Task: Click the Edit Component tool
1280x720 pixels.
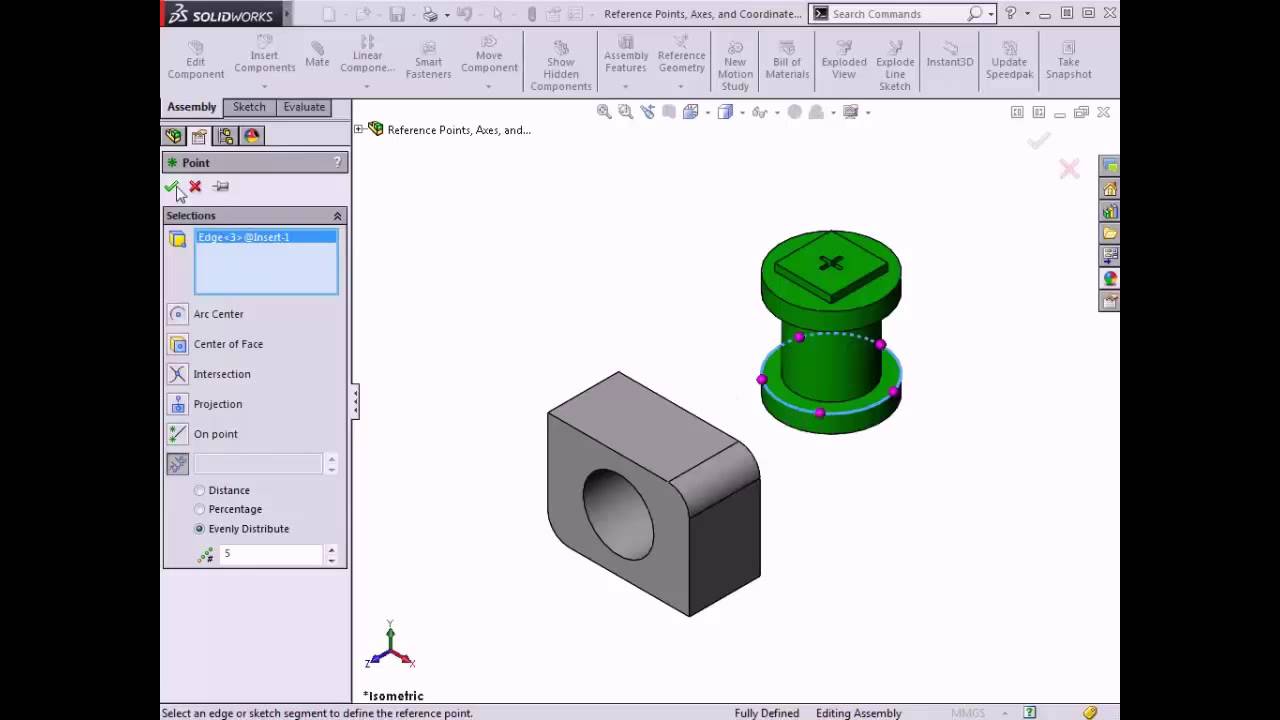Action: pos(196,60)
